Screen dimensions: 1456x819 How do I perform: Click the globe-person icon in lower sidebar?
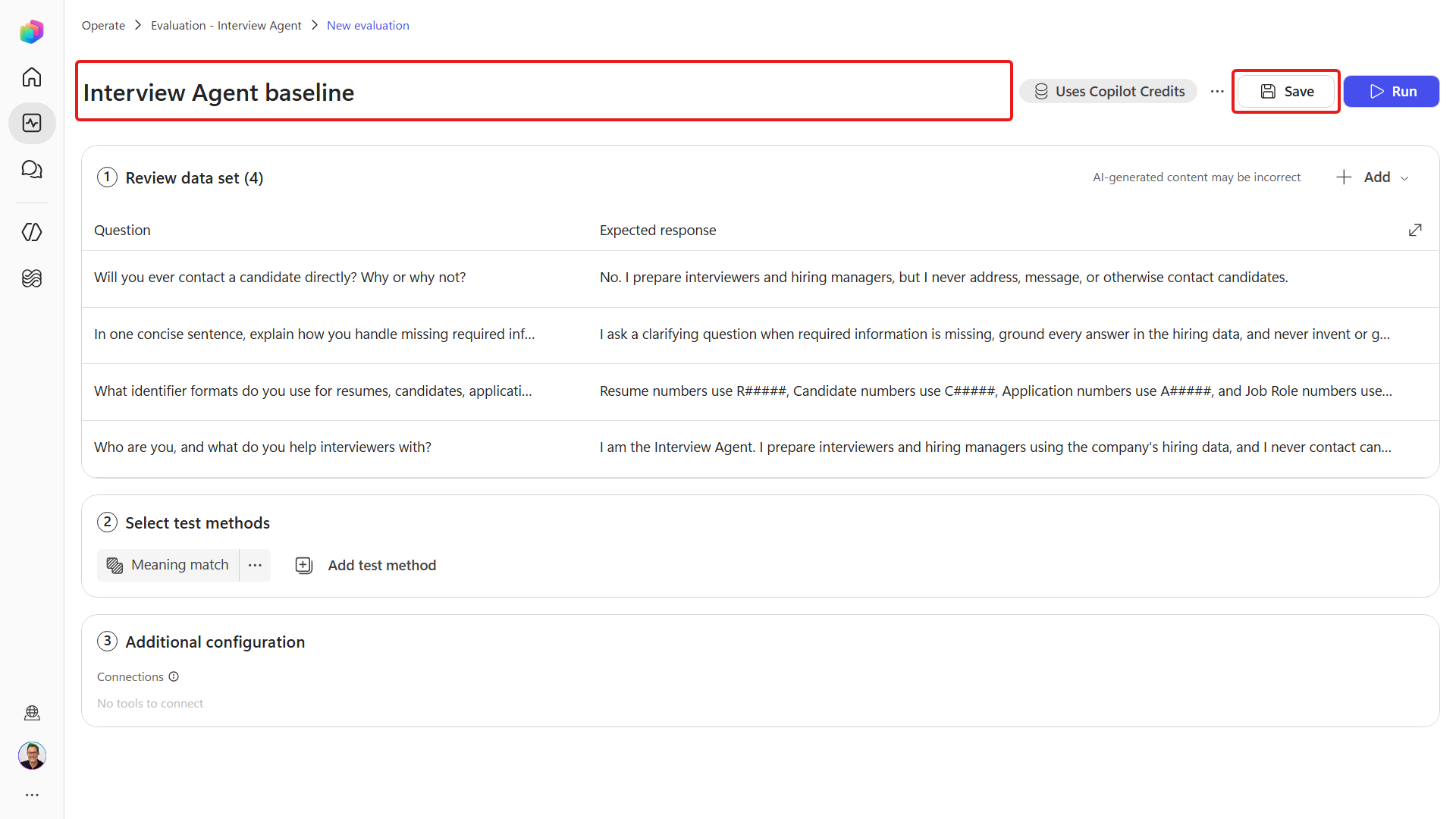coord(32,712)
